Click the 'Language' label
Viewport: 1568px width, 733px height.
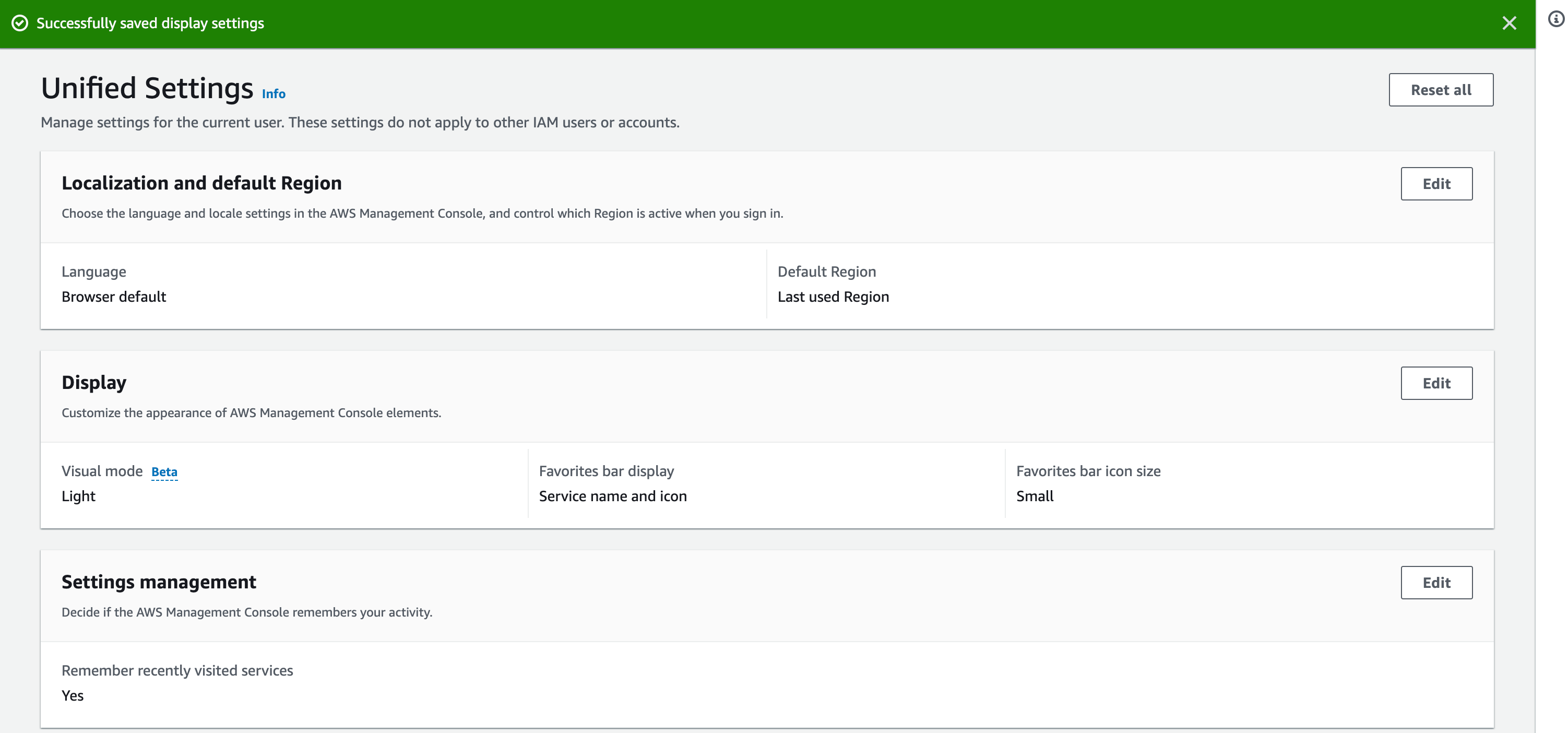94,271
